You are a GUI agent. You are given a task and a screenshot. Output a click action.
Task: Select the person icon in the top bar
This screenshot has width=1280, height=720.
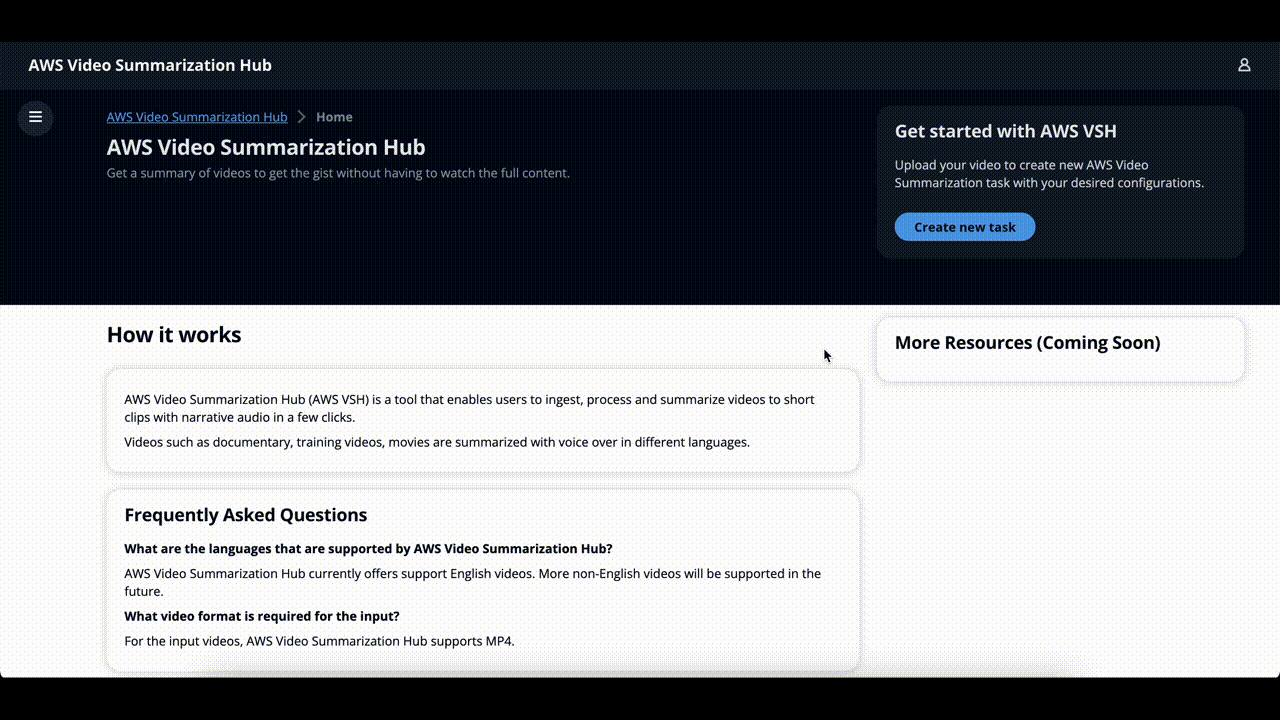1244,64
